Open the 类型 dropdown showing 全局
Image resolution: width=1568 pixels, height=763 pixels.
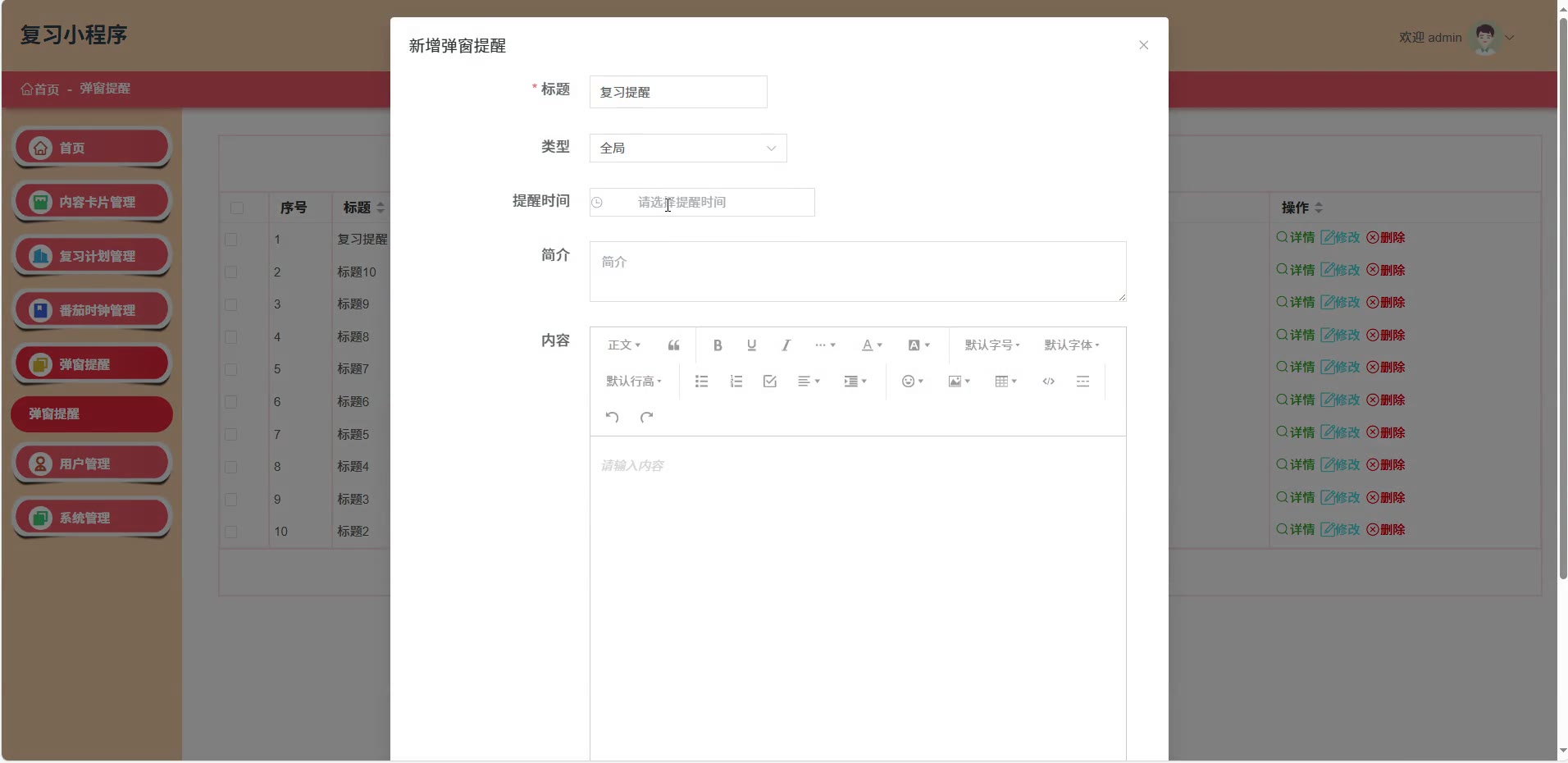(x=687, y=148)
